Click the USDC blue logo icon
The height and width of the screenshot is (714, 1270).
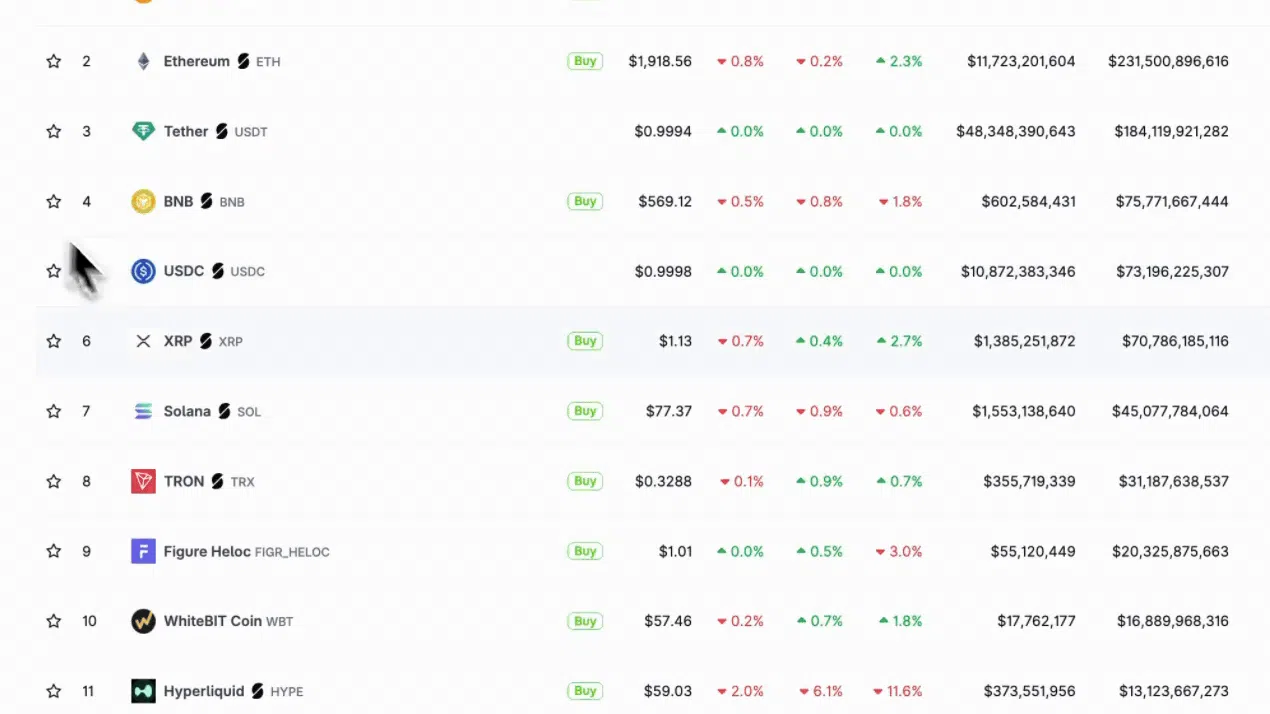pyautogui.click(x=143, y=271)
